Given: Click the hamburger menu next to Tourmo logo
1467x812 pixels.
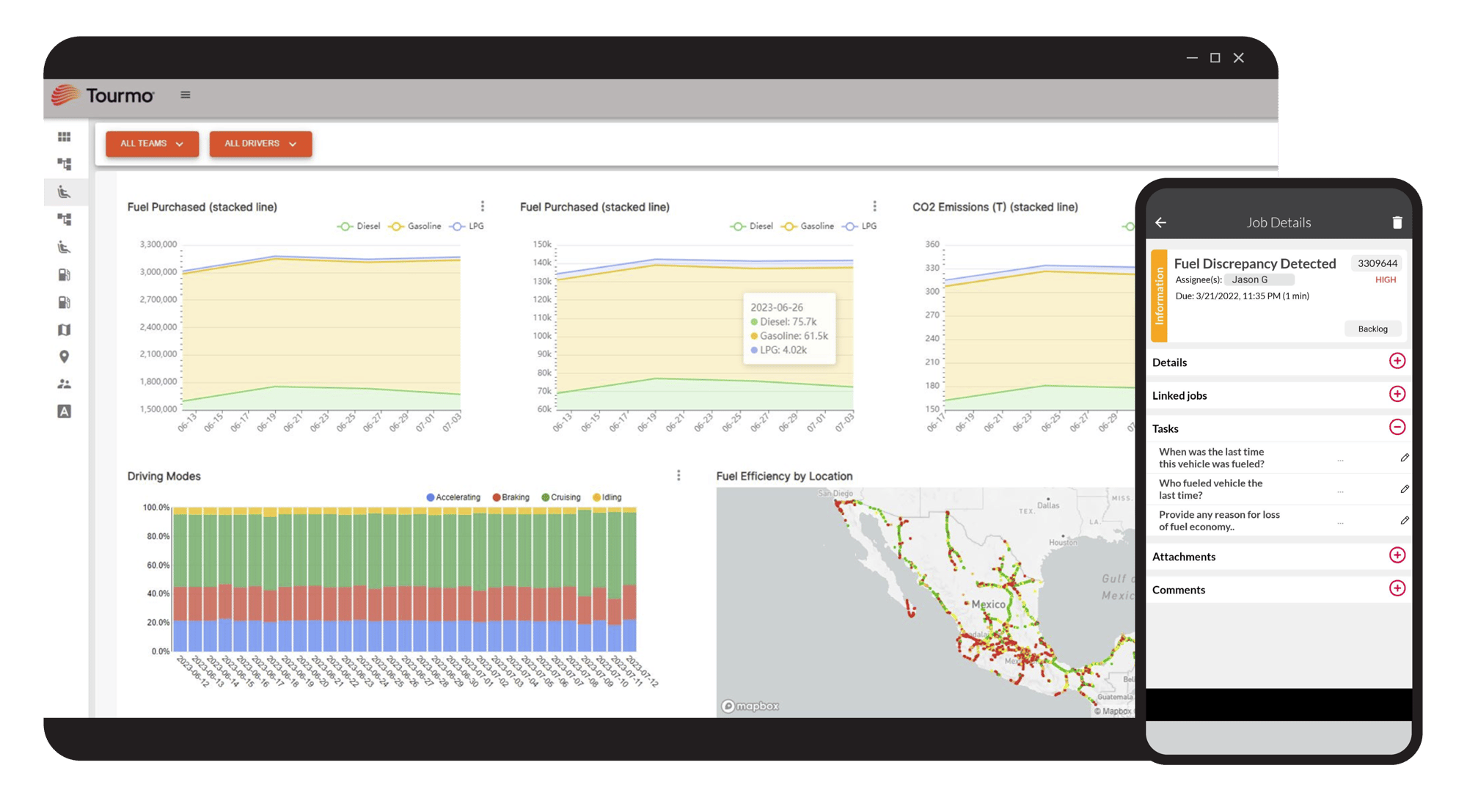Looking at the screenshot, I should tap(186, 95).
